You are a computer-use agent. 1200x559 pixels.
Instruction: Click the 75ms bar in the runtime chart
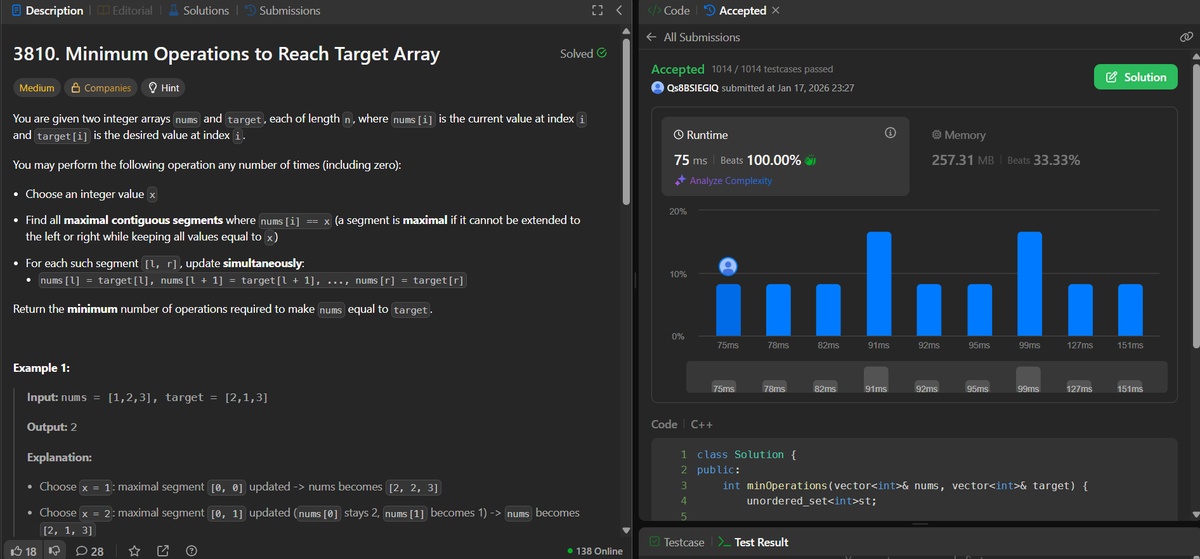(x=729, y=310)
